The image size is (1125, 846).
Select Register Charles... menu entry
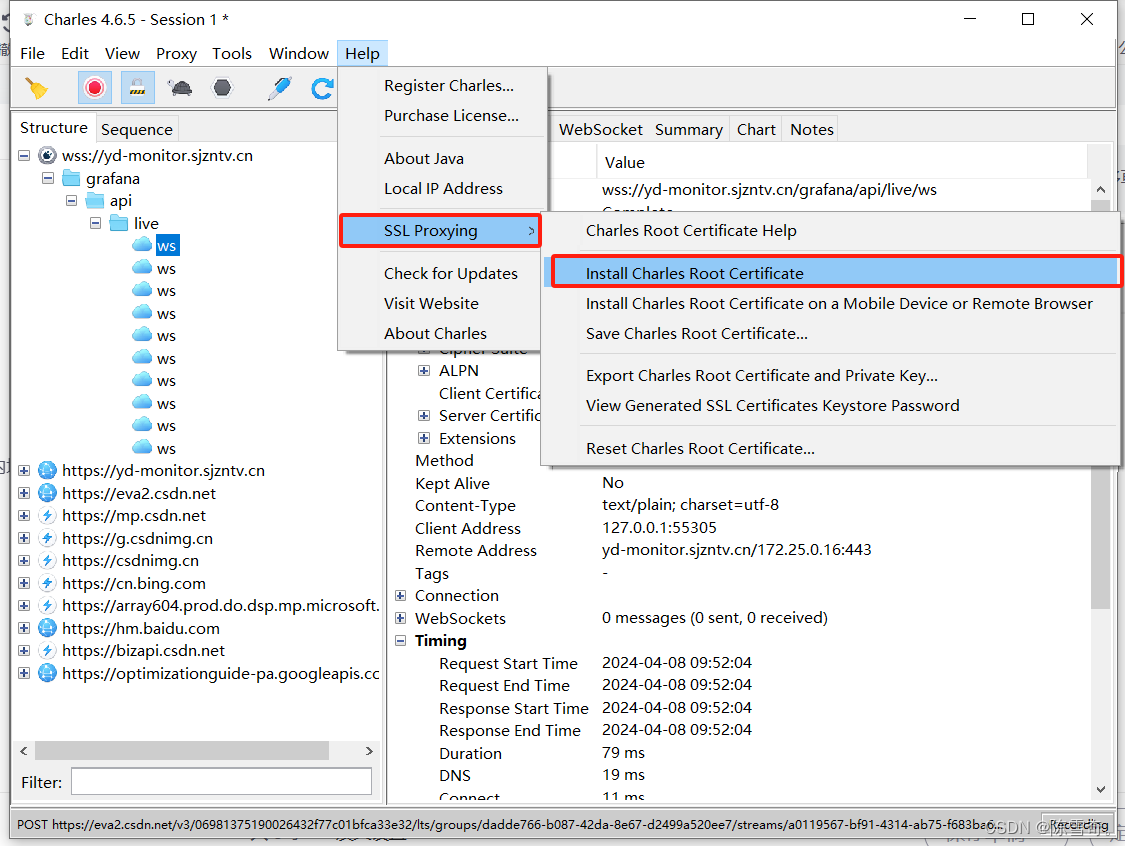448,85
